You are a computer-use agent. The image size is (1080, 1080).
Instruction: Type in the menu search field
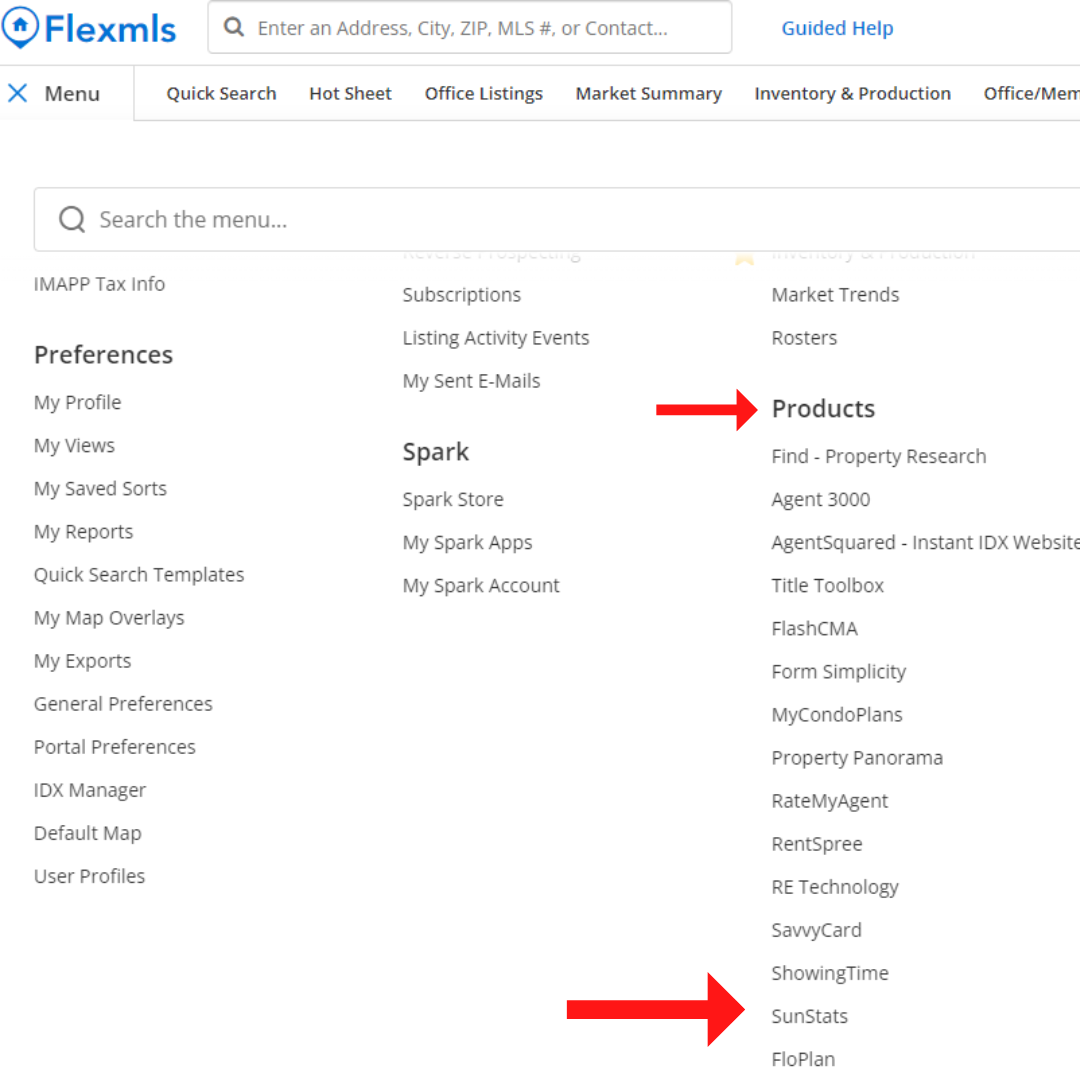click(300, 219)
